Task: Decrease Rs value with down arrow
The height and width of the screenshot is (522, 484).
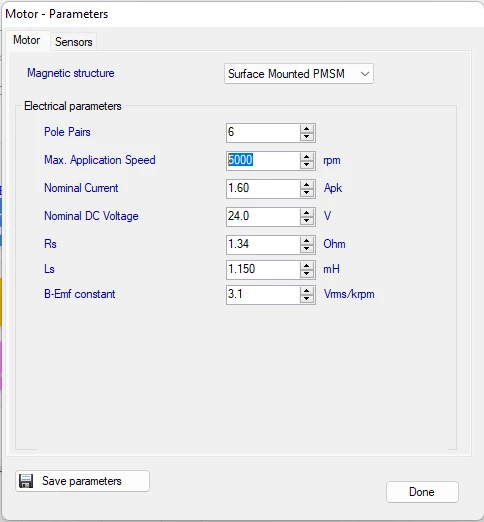Action: click(x=307, y=249)
